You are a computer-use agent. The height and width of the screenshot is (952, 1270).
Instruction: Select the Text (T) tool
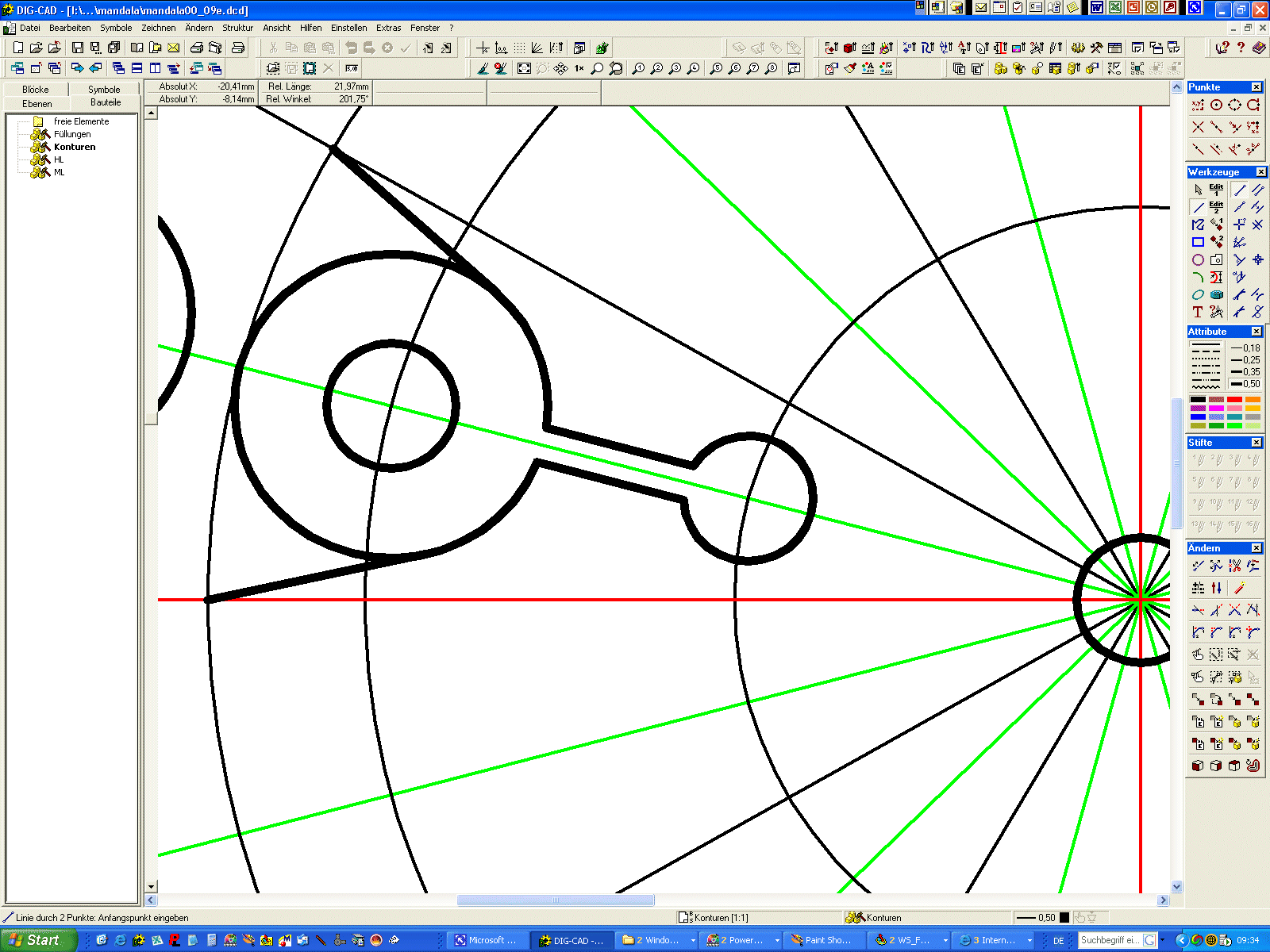click(x=1198, y=312)
